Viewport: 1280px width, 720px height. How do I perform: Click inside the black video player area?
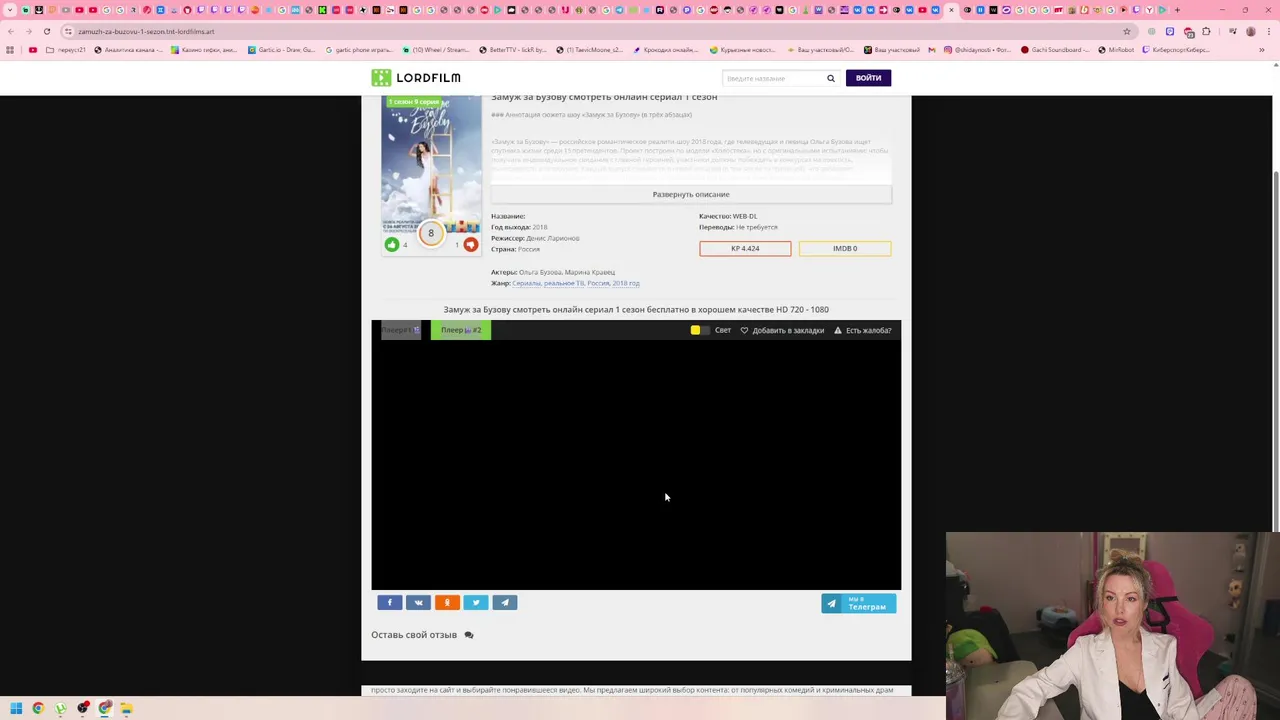click(x=636, y=465)
